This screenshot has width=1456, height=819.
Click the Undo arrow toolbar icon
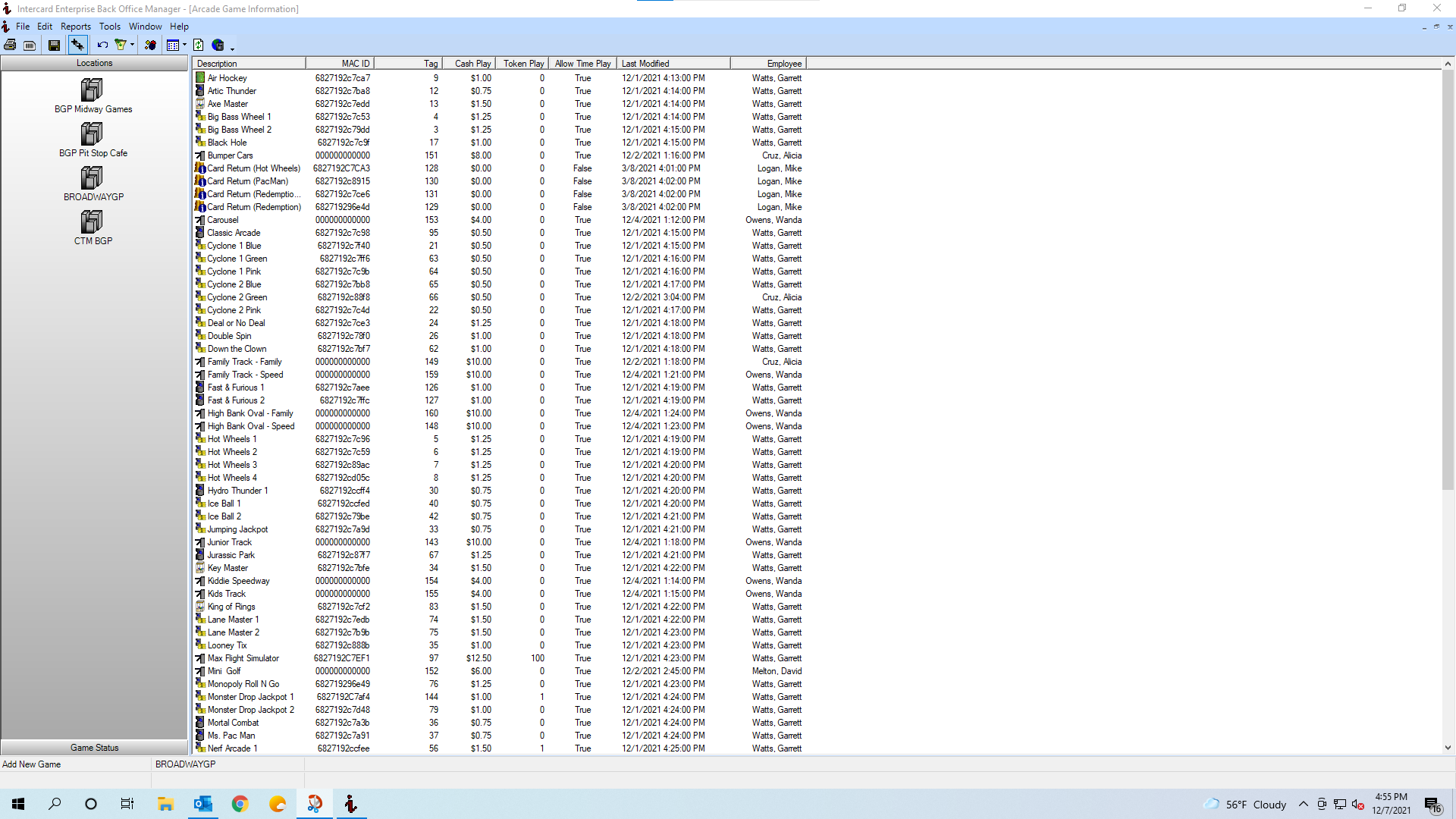(102, 45)
